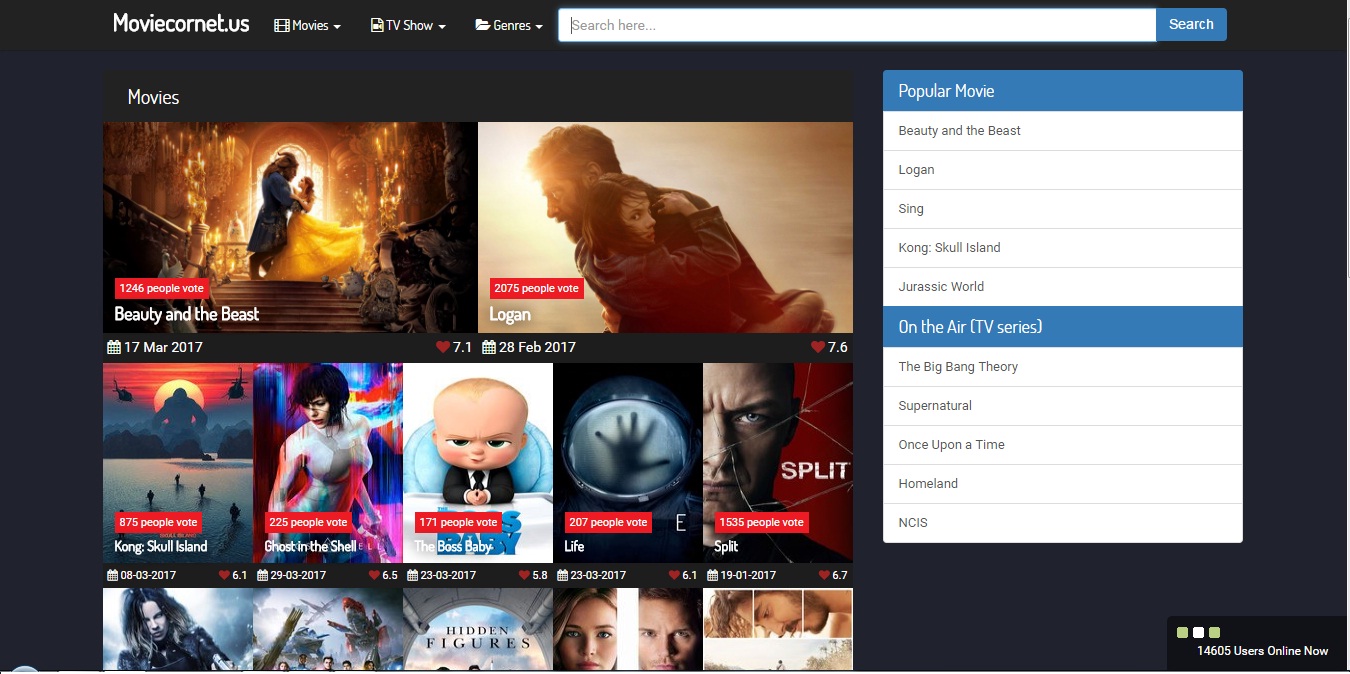The width and height of the screenshot is (1350, 674).
Task: Select Beauty and the Beast in Popular Movie
Action: point(1063,131)
